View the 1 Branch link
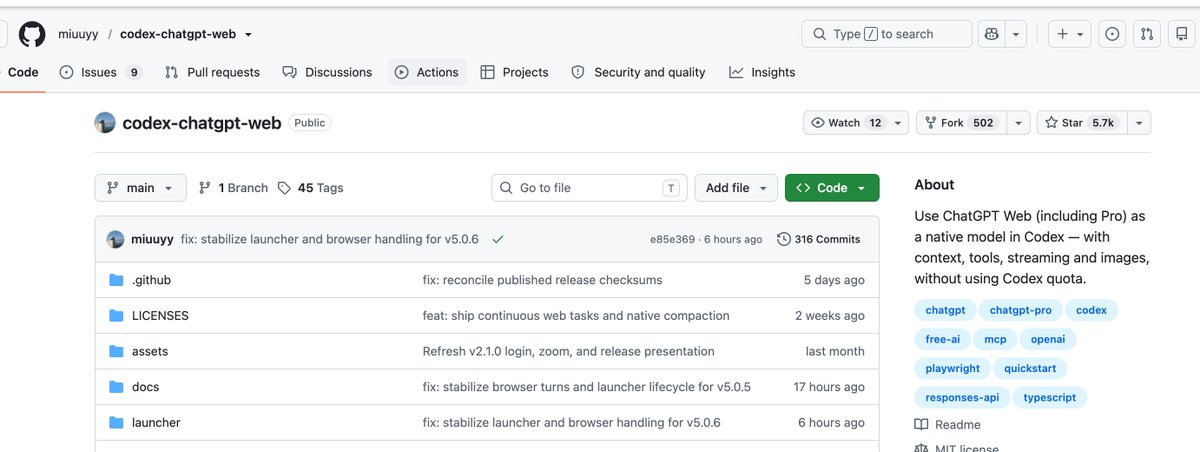This screenshot has width=1200, height=452. pos(234,188)
